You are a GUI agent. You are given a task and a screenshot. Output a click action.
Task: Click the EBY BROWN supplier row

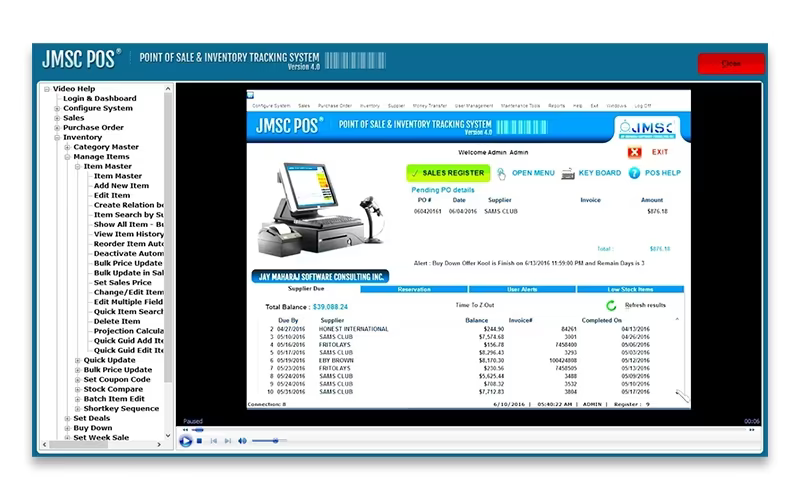(x=459, y=360)
